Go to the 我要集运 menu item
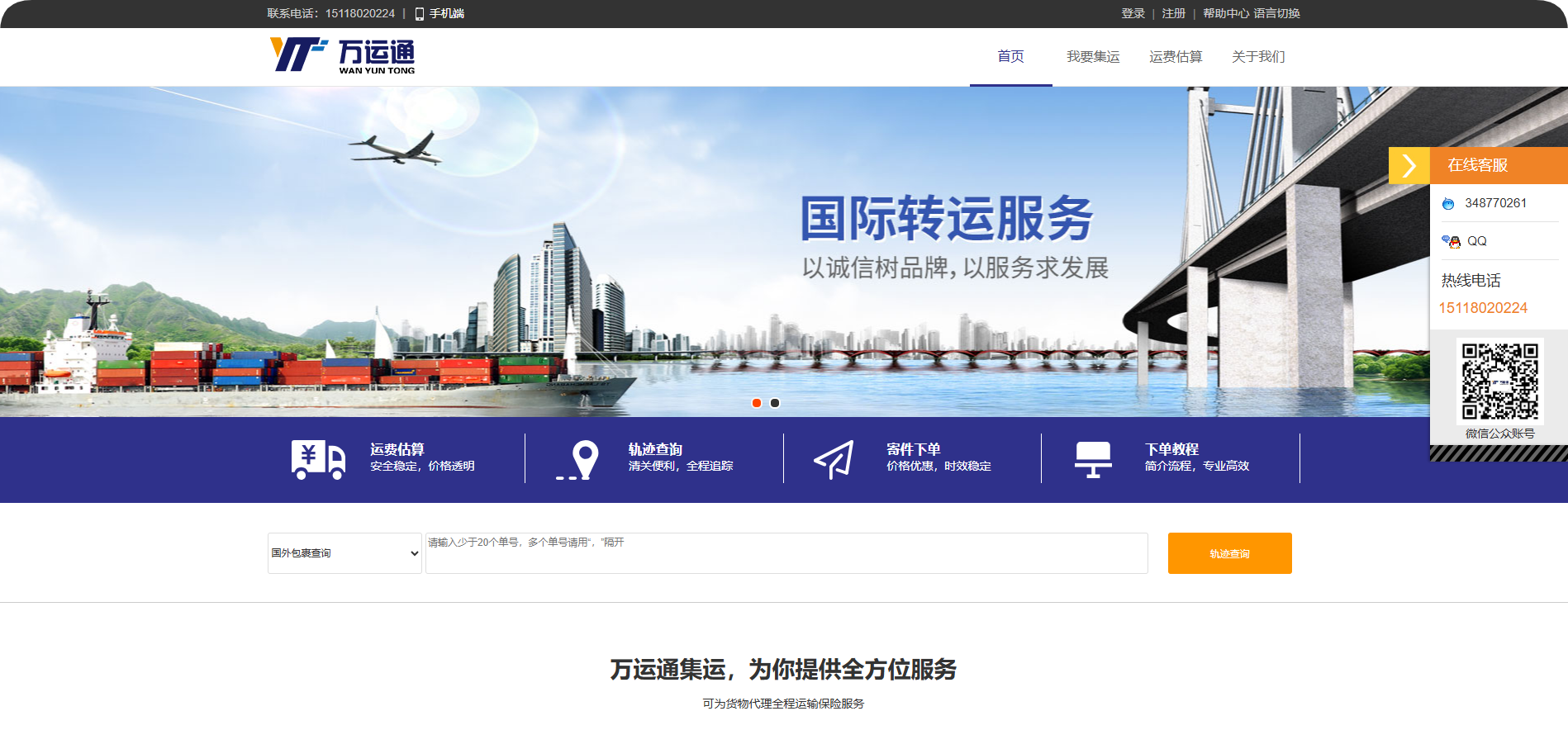The width and height of the screenshot is (1568, 730). [1092, 56]
